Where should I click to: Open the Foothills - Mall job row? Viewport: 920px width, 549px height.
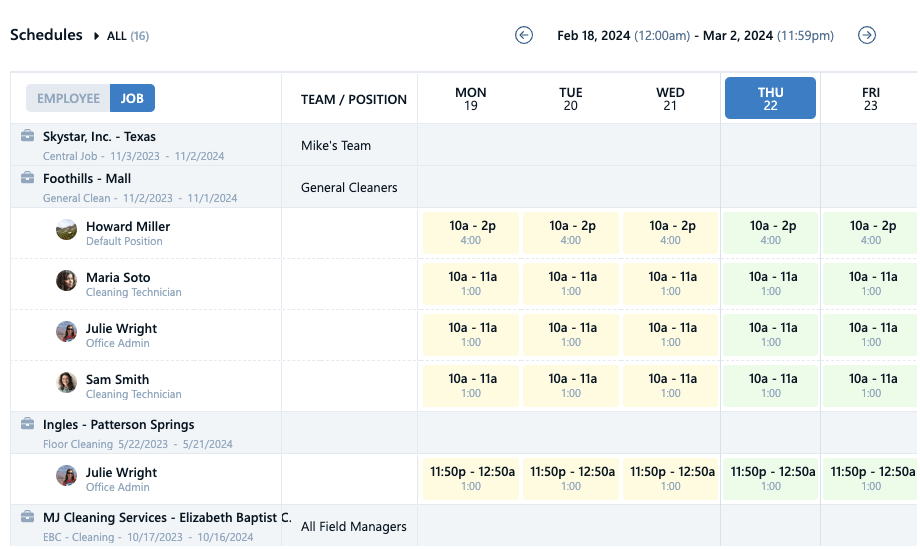87,179
